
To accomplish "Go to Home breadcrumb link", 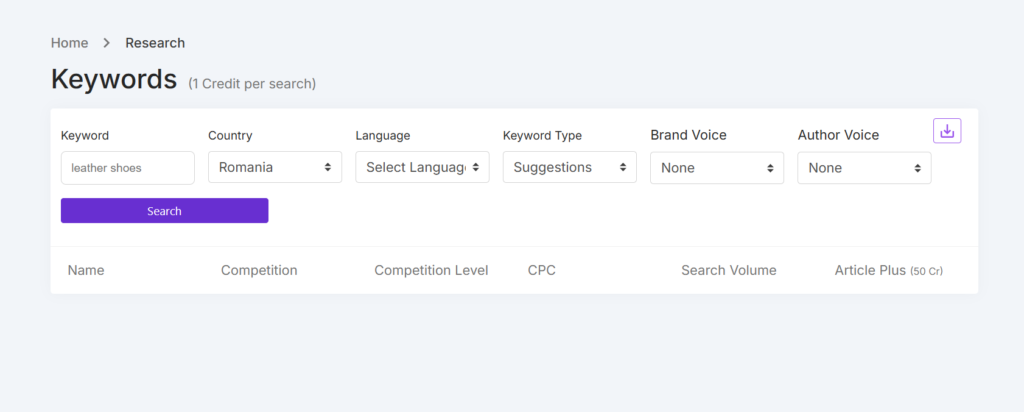I will point(70,43).
